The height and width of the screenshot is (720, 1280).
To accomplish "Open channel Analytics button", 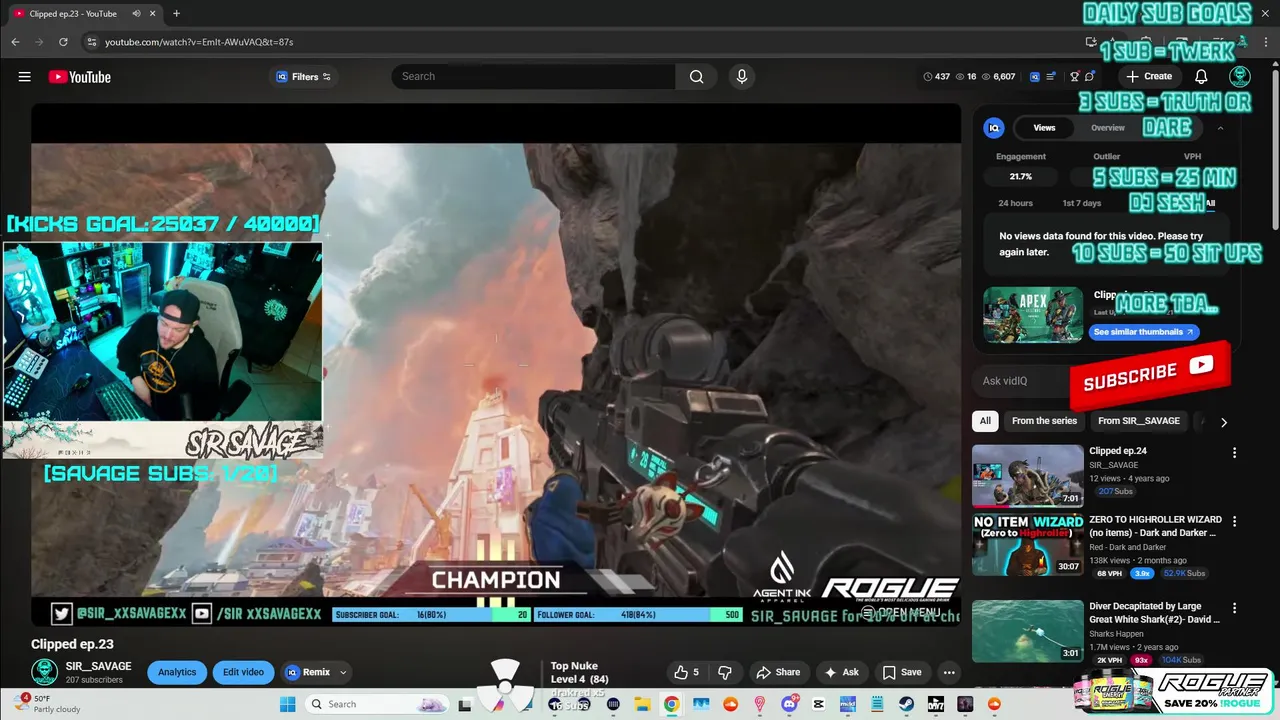I will (177, 672).
